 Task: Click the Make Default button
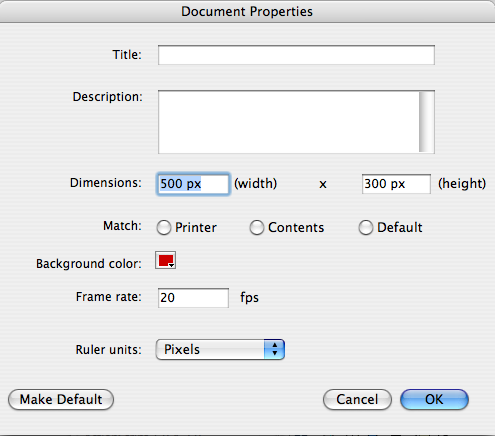(61, 399)
